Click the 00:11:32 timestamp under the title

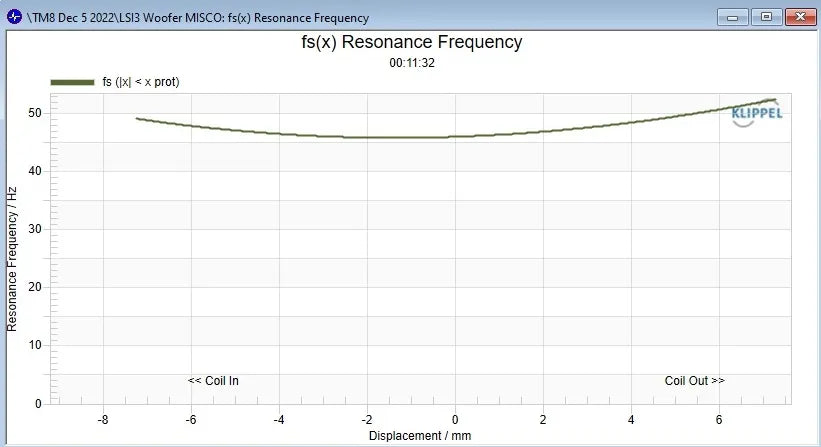click(411, 63)
